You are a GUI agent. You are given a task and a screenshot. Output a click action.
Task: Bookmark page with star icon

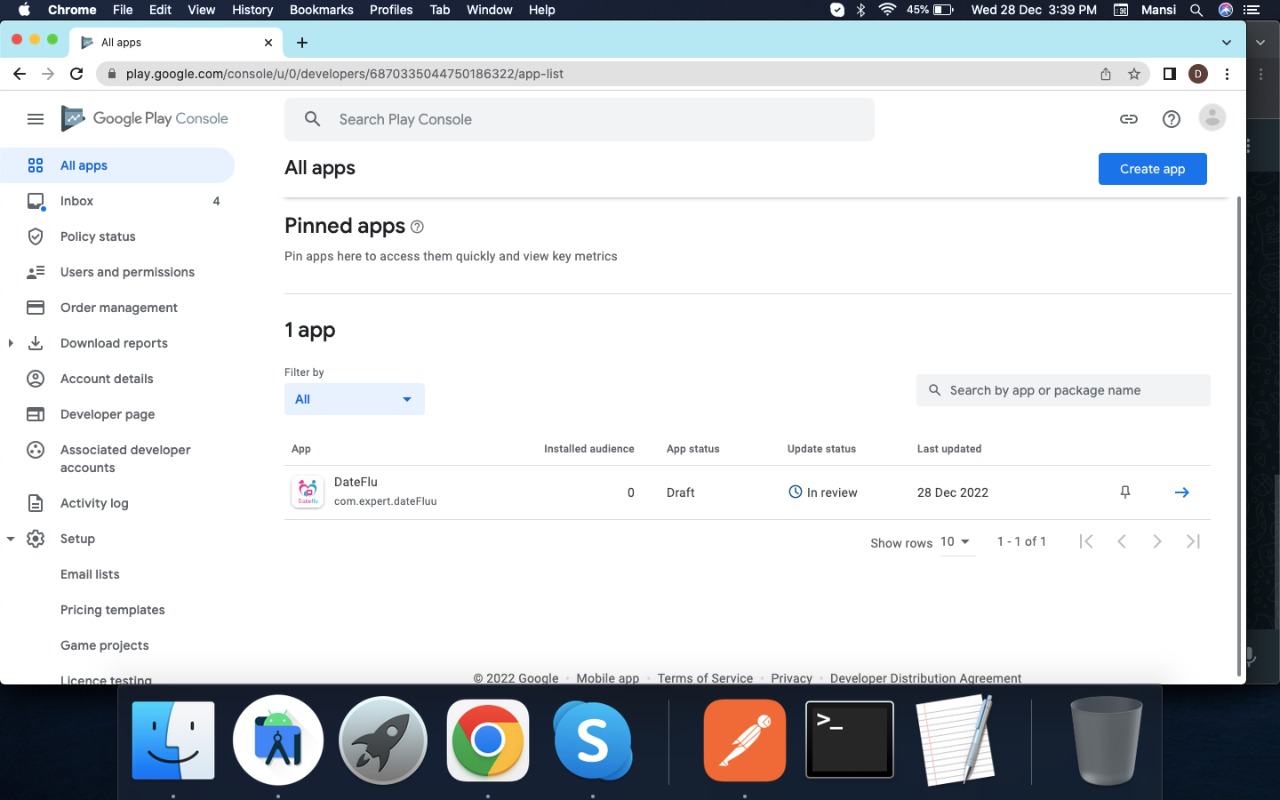[x=1134, y=74]
